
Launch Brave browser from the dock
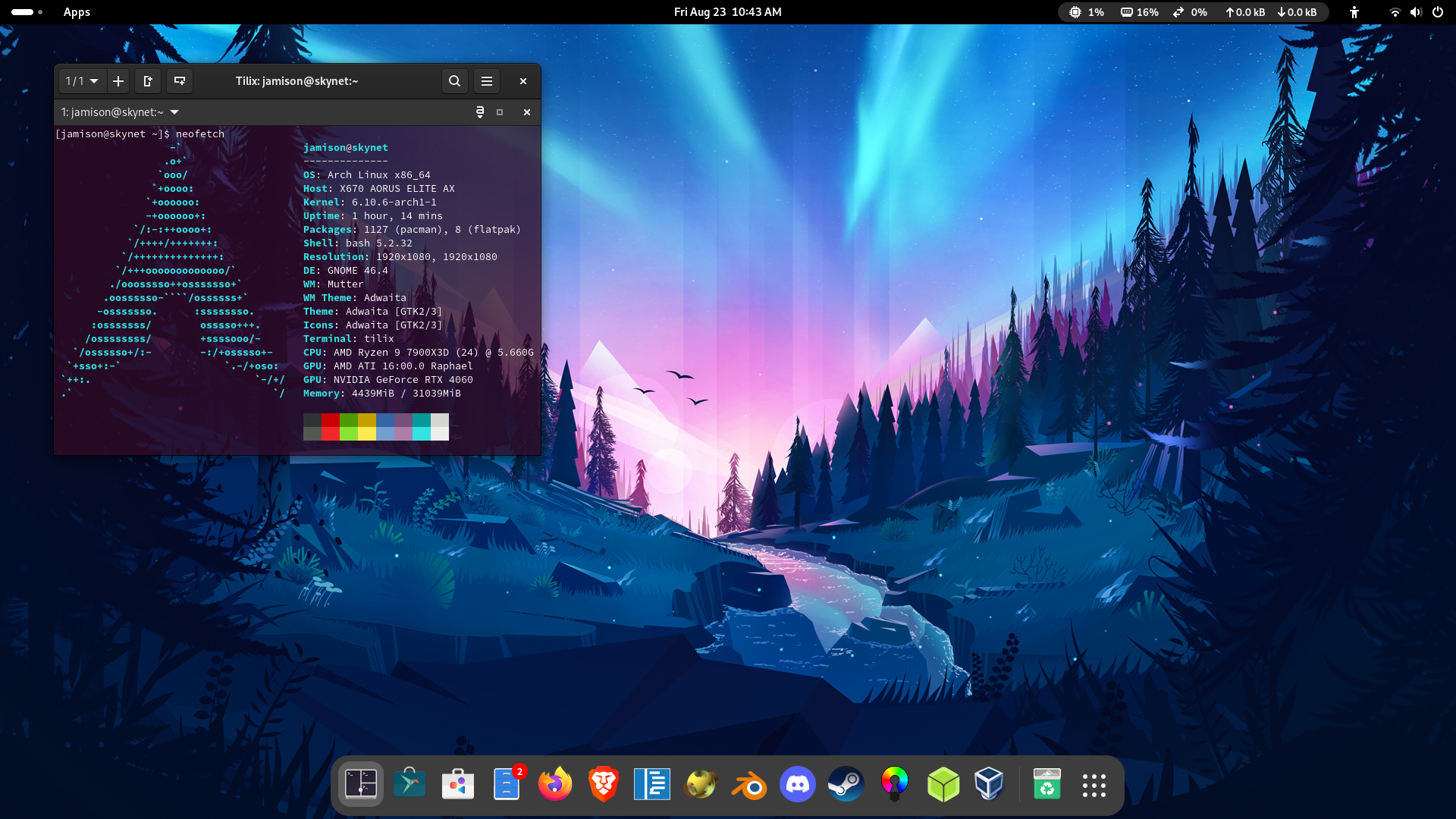[604, 784]
